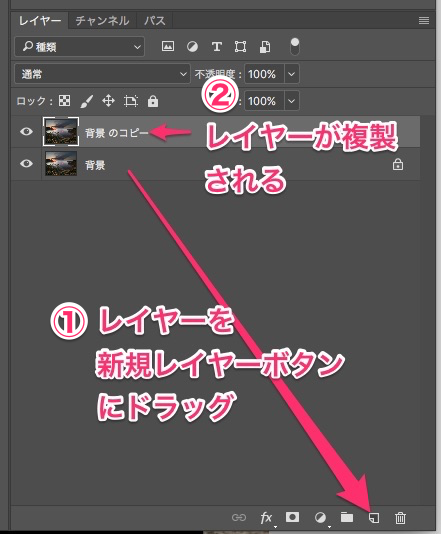Screen dimensions: 441x534
Task: Hide the 背景 layer using eye icon
Action: point(26,164)
